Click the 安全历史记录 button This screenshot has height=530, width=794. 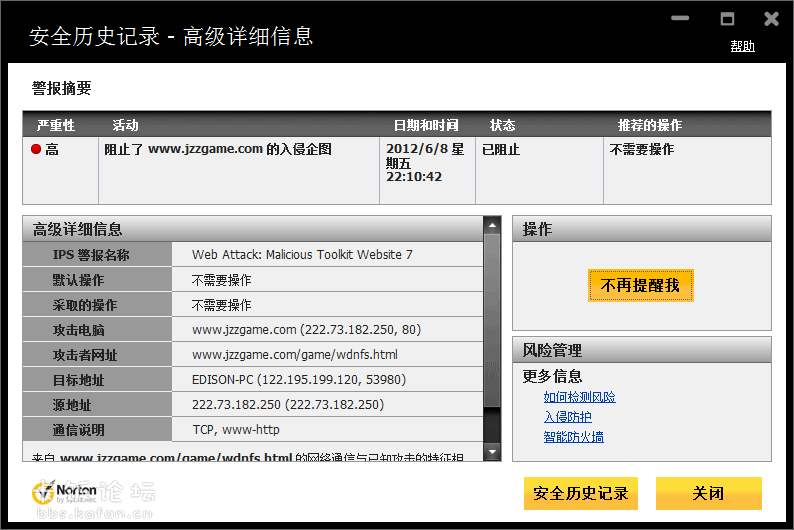coord(580,493)
